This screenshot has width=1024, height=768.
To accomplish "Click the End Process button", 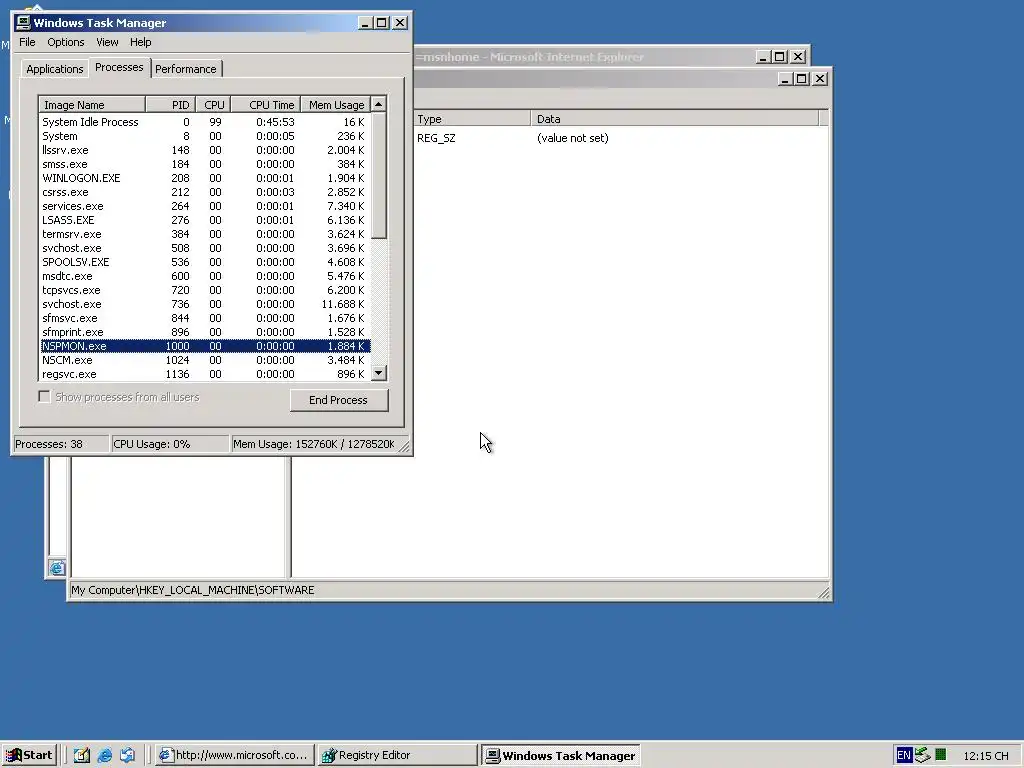I will point(339,400).
